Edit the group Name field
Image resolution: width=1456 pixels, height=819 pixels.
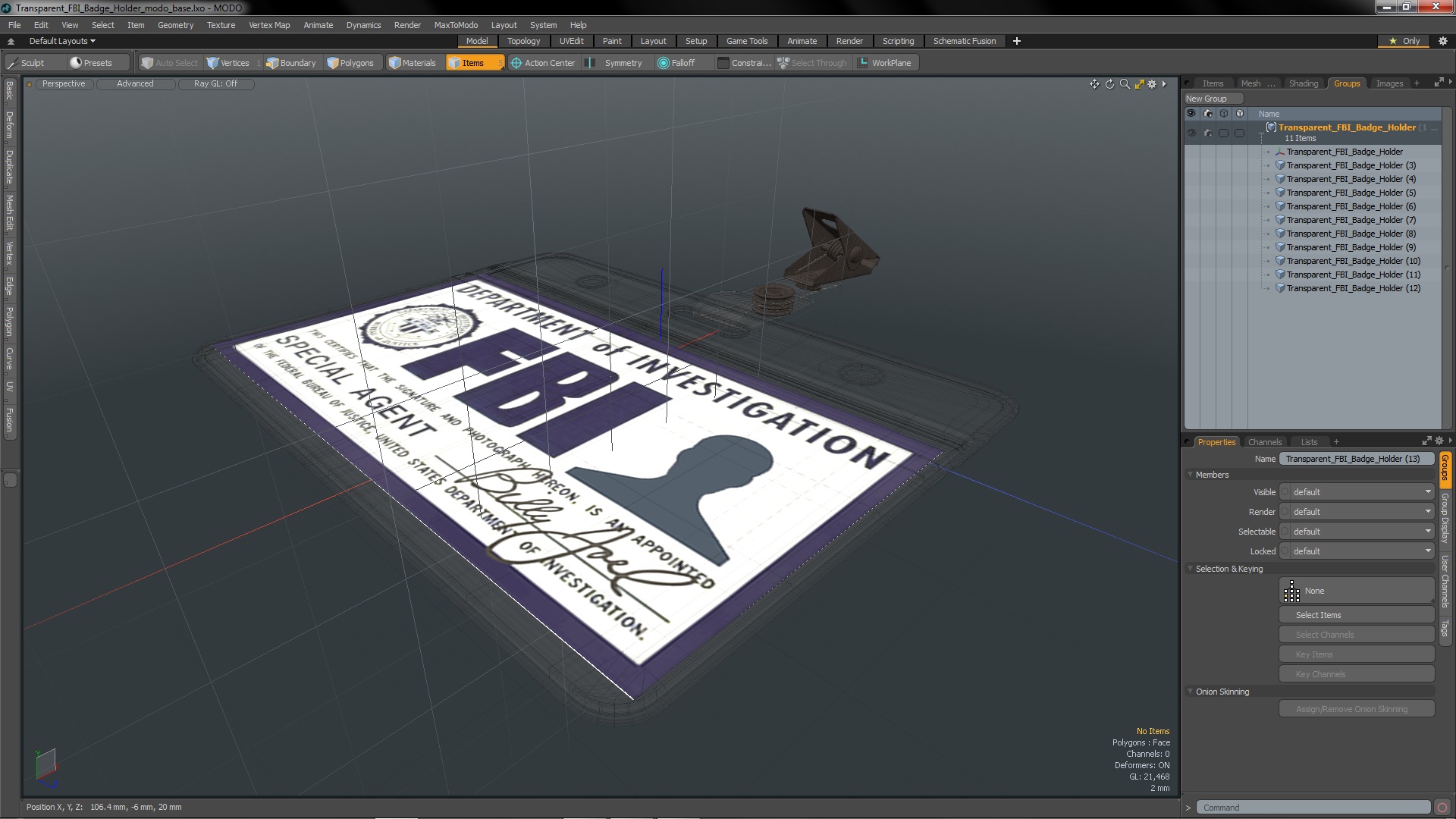point(1356,459)
